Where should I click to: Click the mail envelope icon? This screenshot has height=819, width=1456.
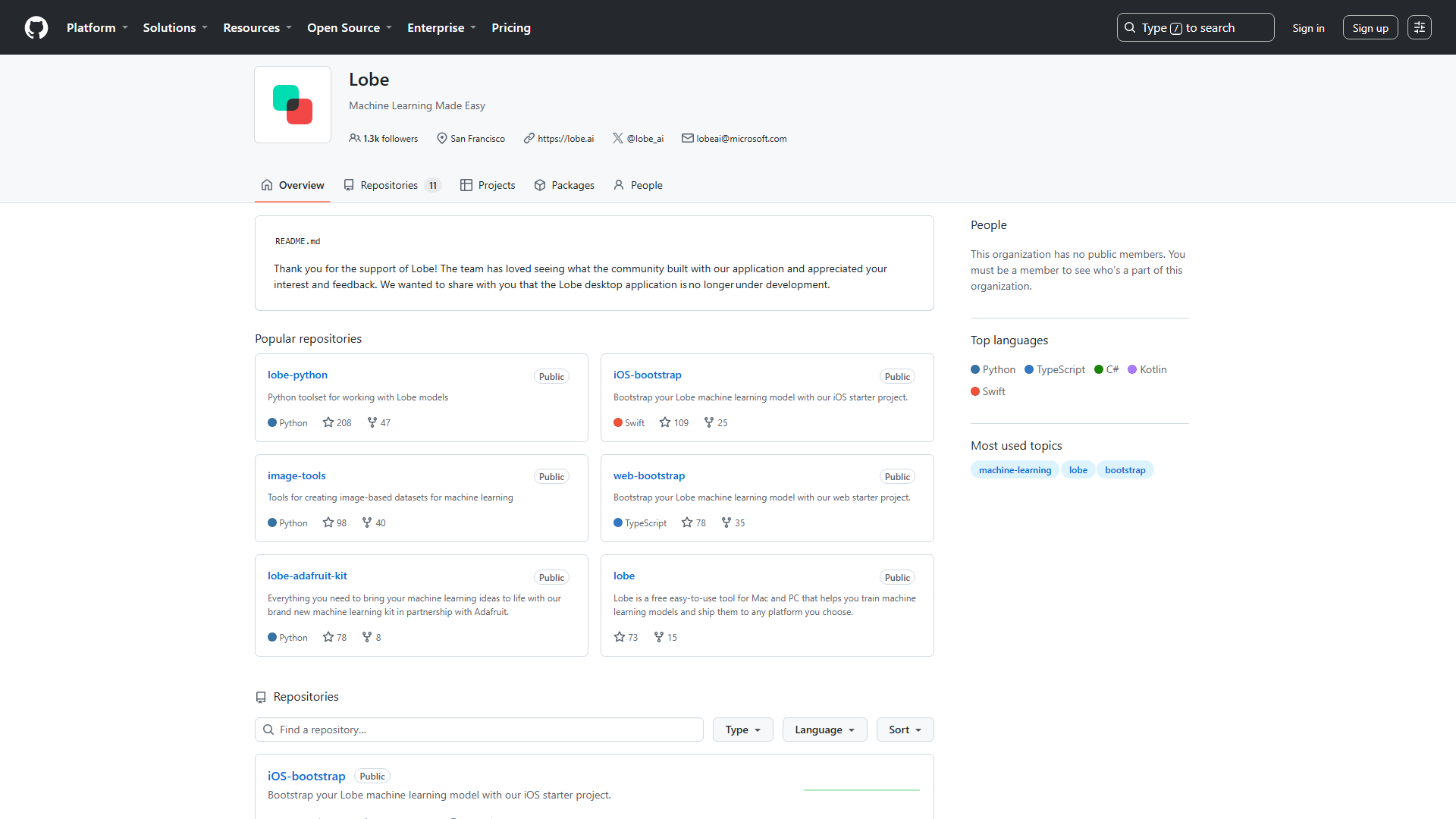(688, 138)
